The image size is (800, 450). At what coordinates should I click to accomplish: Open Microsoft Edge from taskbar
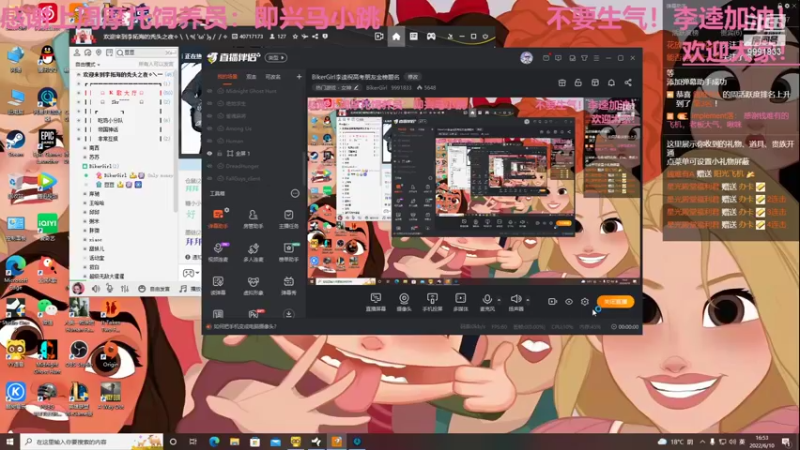[x=214, y=441]
